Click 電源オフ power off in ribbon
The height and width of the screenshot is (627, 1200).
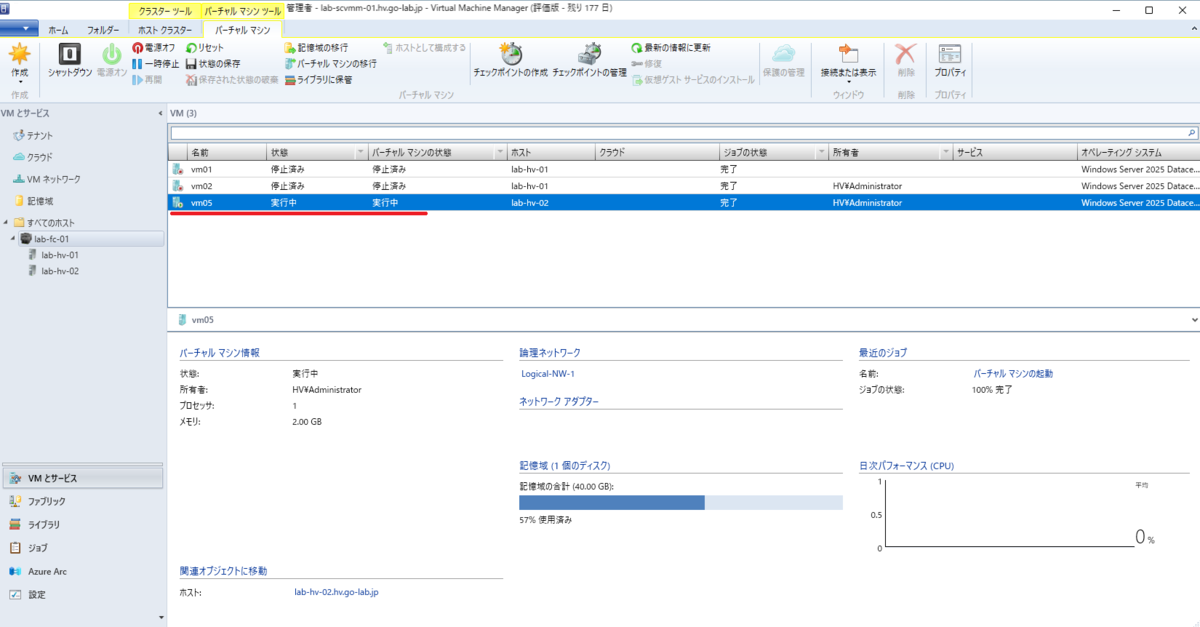pyautogui.click(x=153, y=48)
